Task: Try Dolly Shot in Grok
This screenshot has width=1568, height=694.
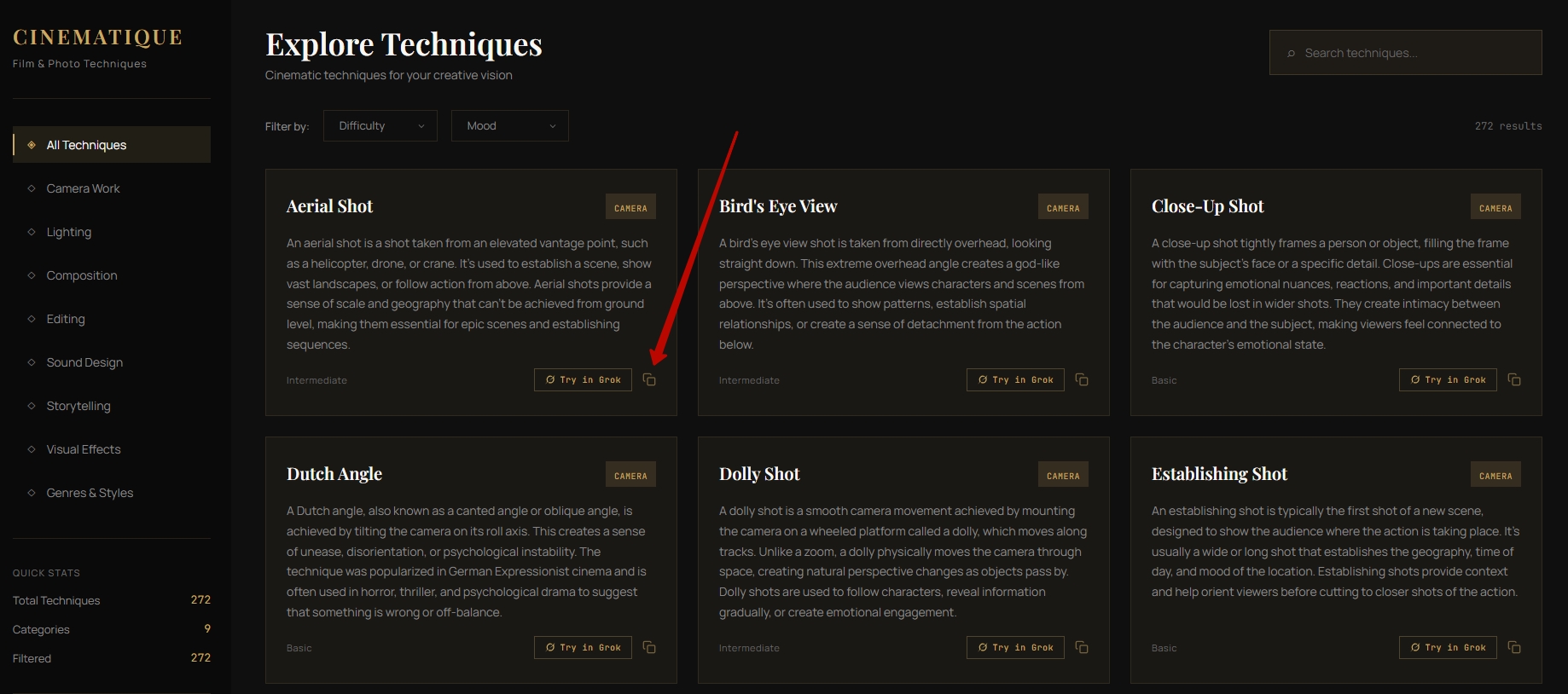Action: [x=1015, y=647]
